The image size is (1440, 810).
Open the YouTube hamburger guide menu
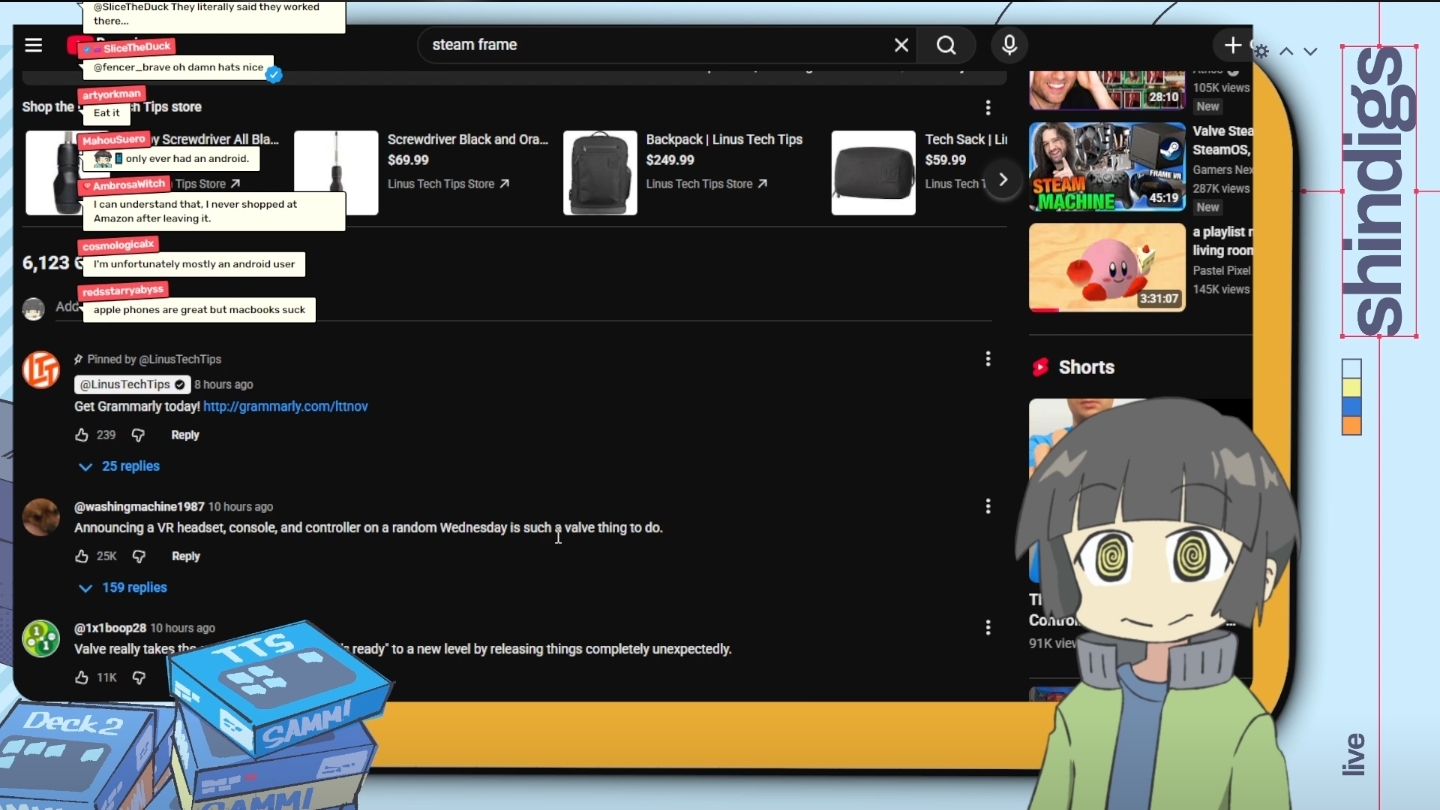tap(34, 45)
